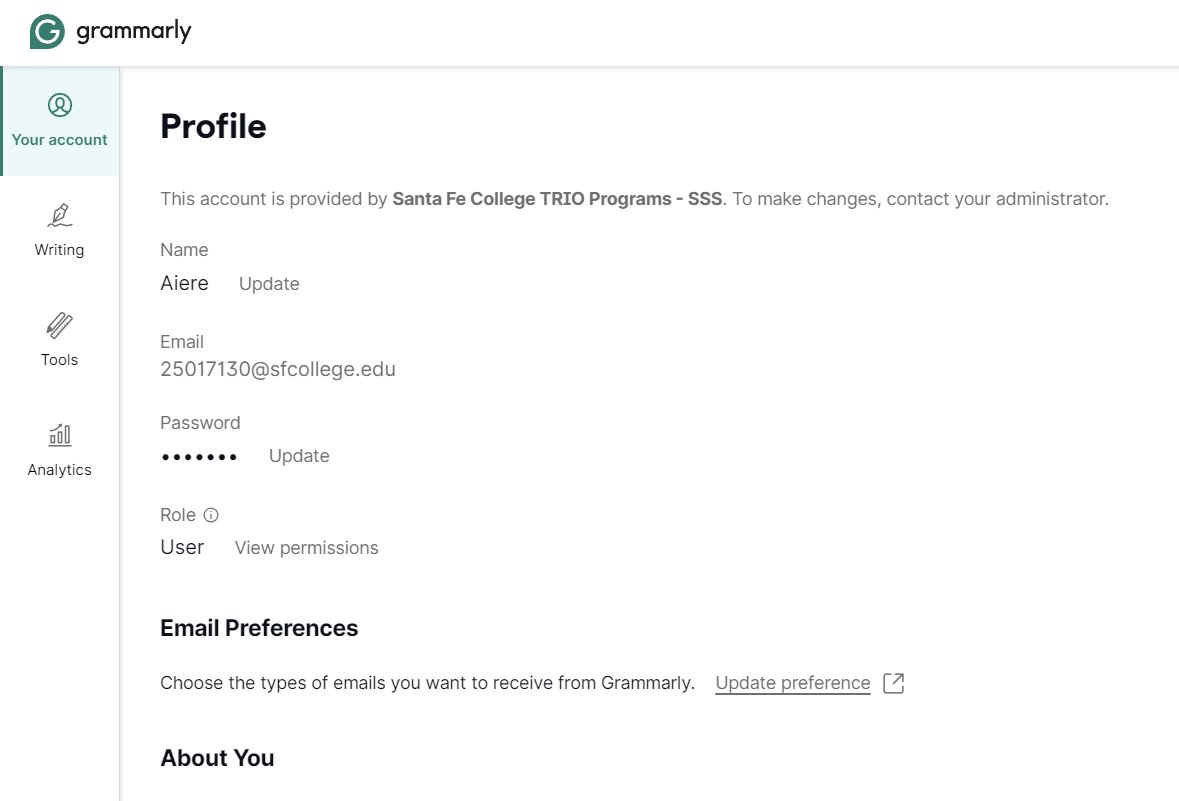Open the Analytics sidebar label
This screenshot has width=1179, height=801.
59,470
